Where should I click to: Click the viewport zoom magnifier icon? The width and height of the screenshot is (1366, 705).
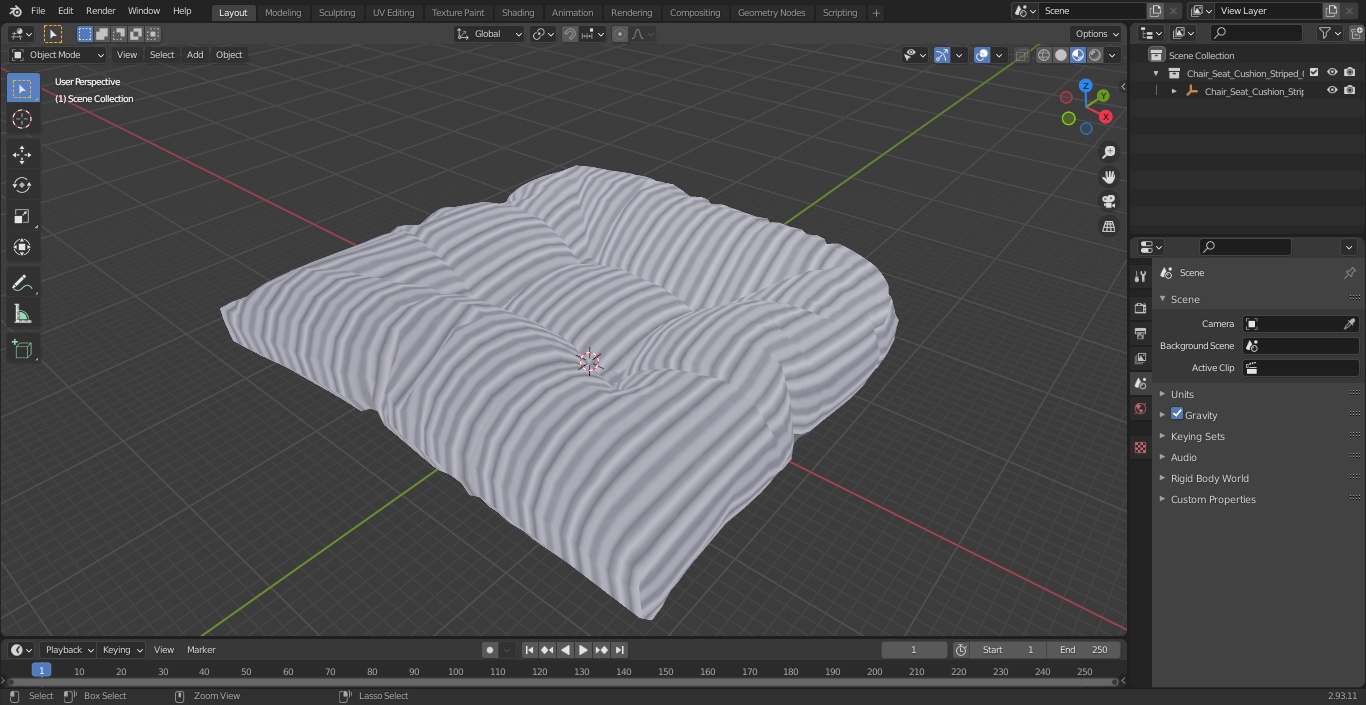[1108, 152]
